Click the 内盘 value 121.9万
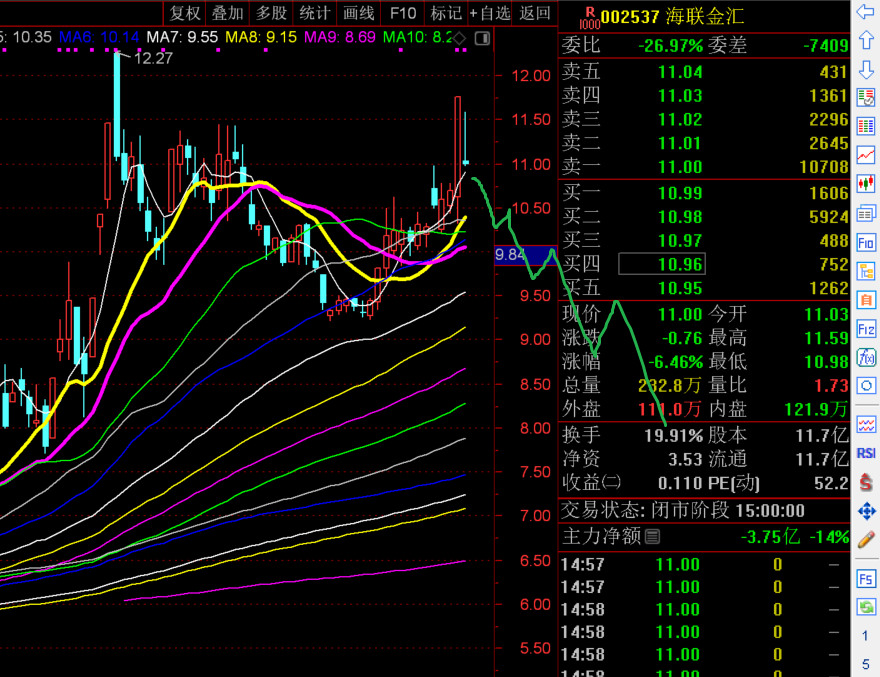Screen dimensions: 880x677 [x=816, y=409]
